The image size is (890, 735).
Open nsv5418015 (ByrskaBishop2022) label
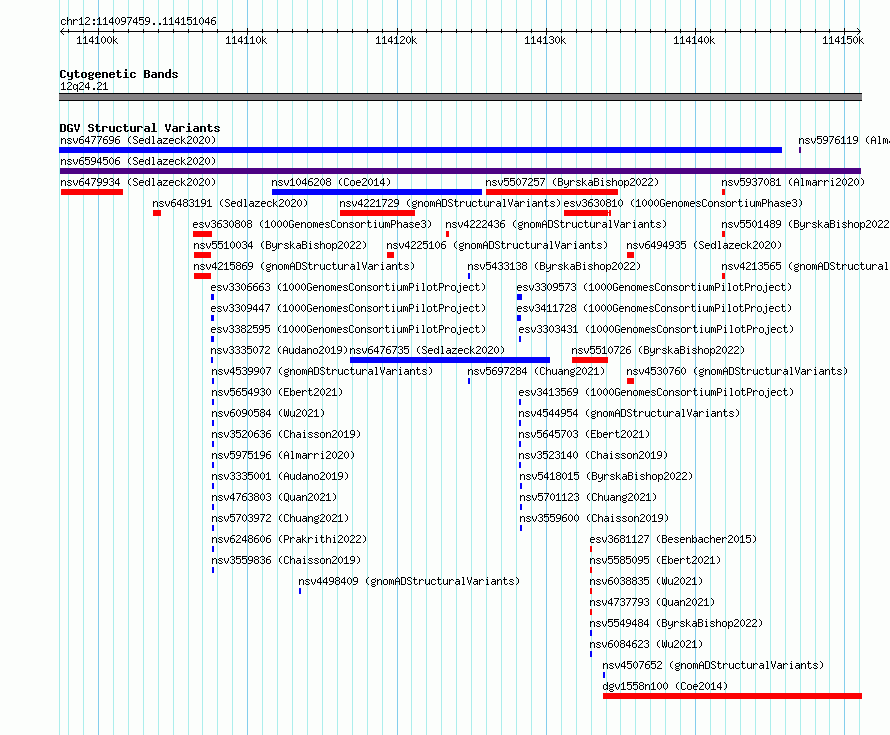tap(607, 476)
